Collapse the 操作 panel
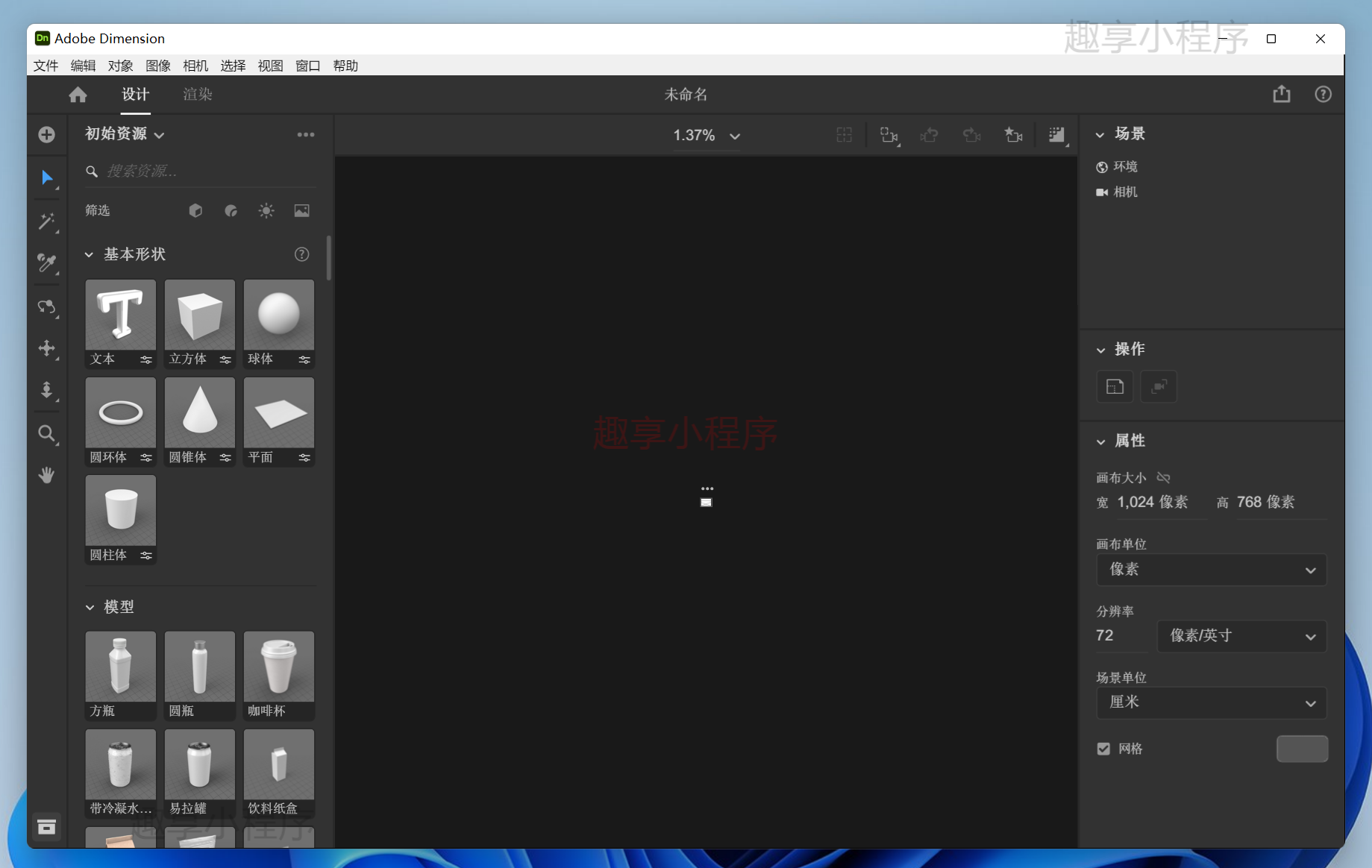1372x868 pixels. coord(1100,350)
